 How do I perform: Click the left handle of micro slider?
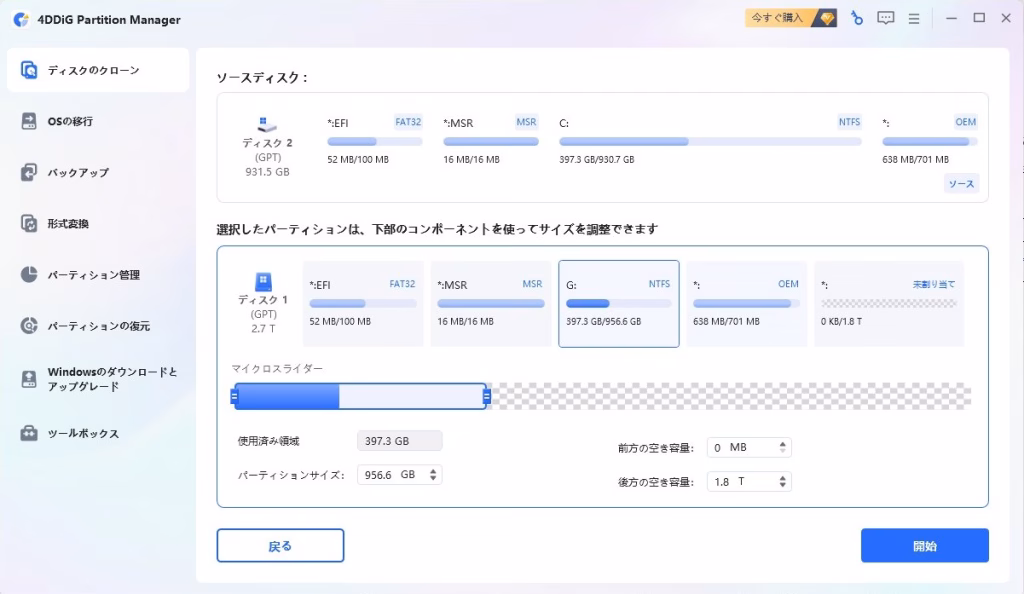tap(234, 396)
